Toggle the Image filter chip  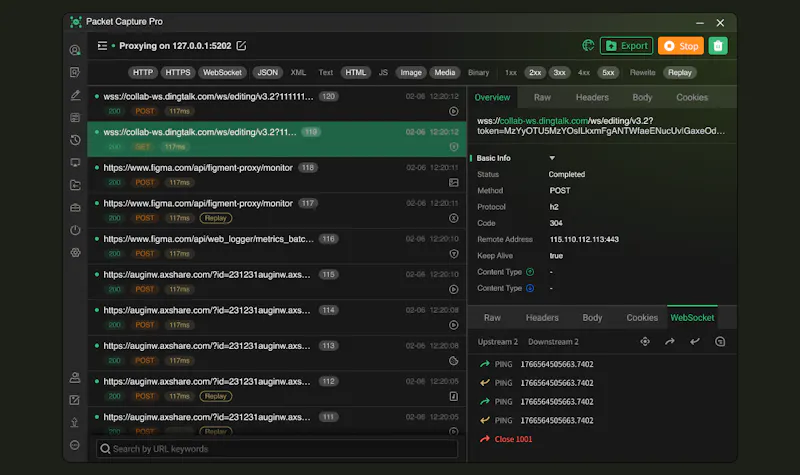click(411, 72)
